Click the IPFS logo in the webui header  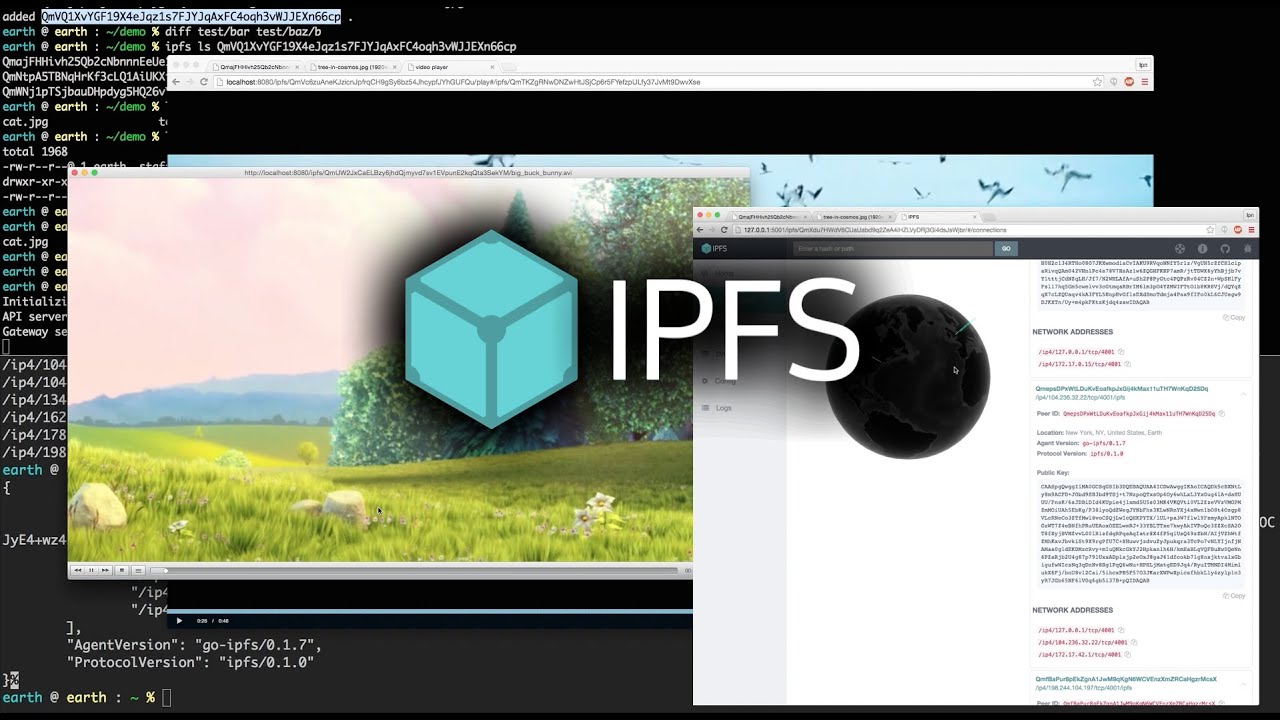[x=714, y=249]
